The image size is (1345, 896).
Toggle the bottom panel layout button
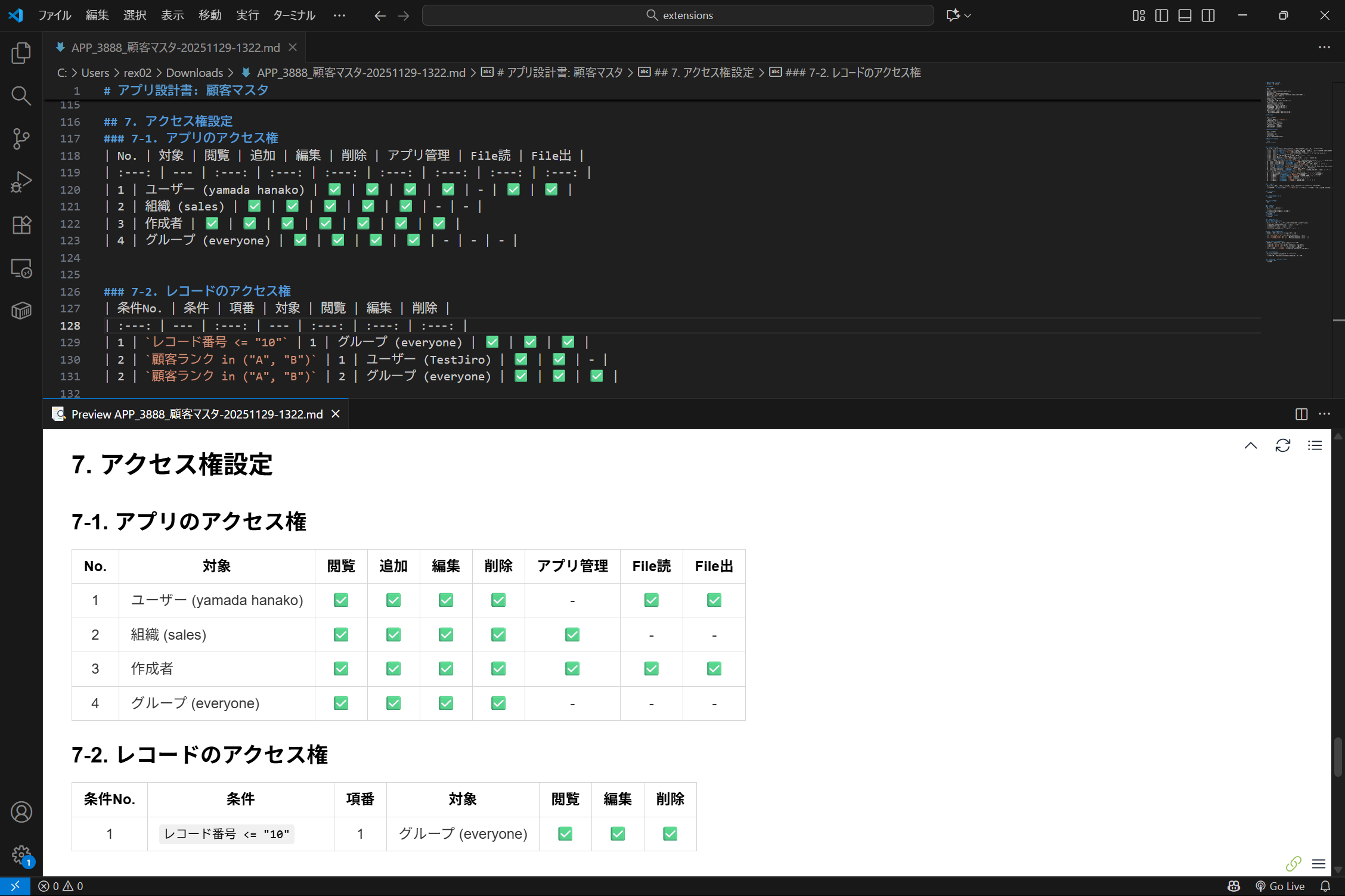pos(1185,15)
